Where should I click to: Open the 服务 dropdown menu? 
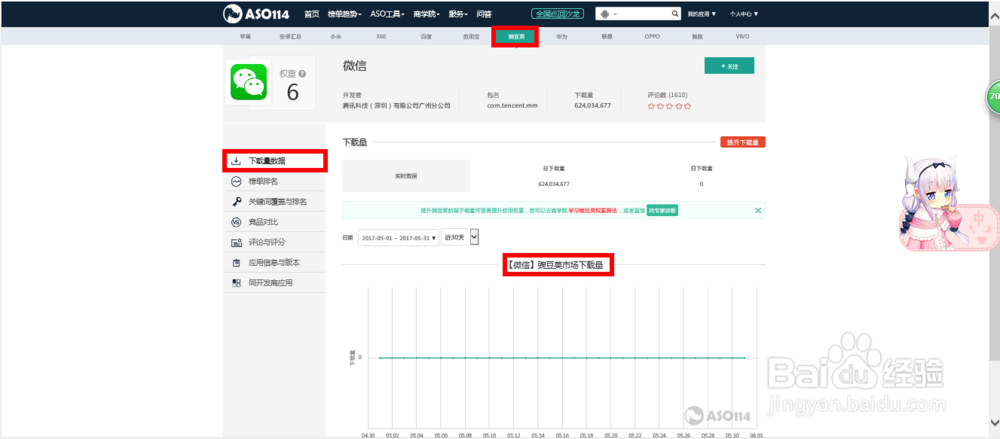tap(458, 13)
